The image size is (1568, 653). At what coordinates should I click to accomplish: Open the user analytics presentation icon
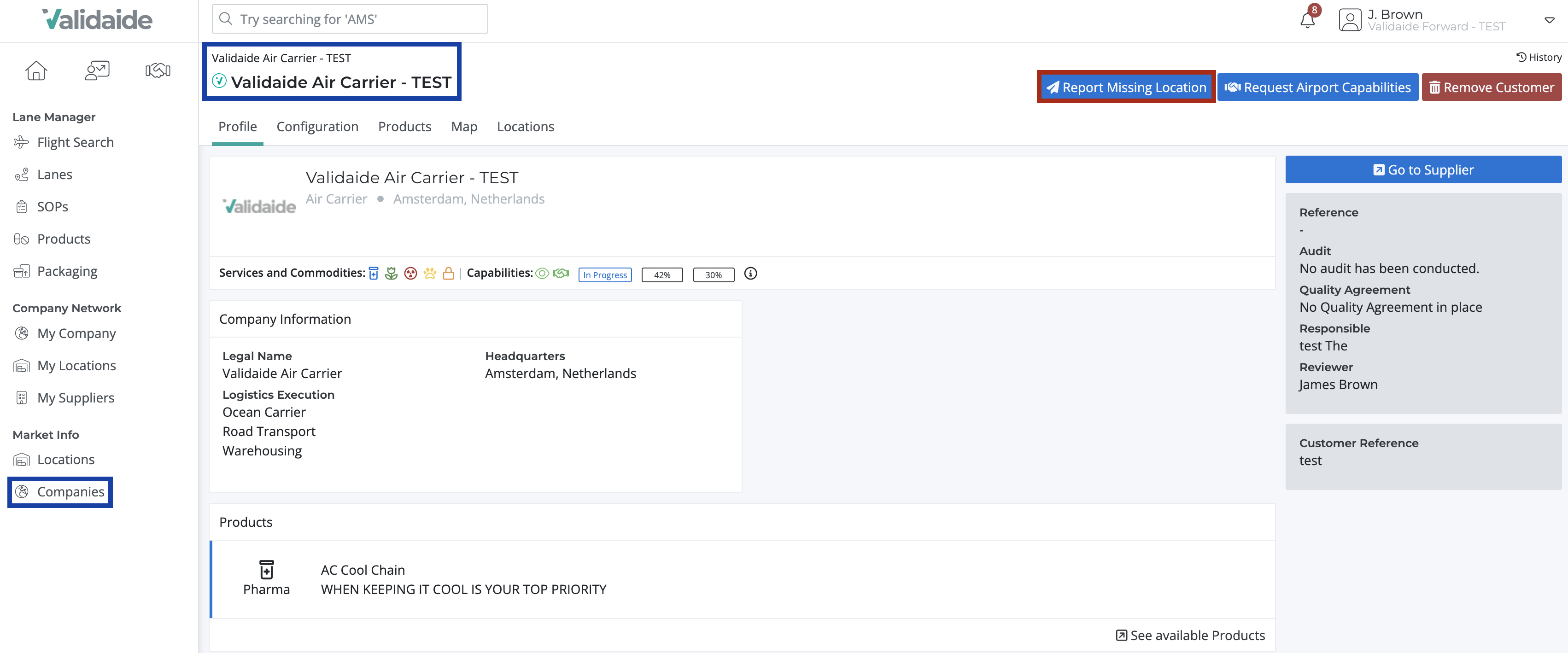click(97, 70)
